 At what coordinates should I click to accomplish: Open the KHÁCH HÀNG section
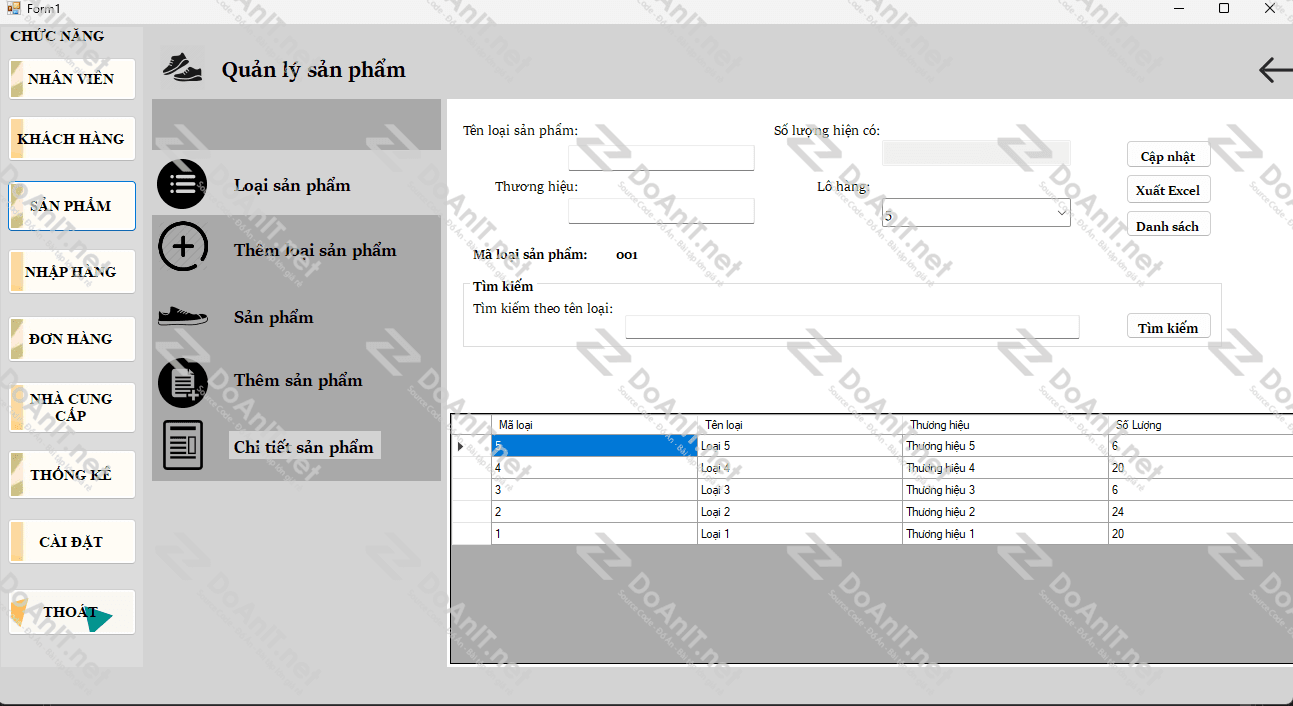point(72,139)
